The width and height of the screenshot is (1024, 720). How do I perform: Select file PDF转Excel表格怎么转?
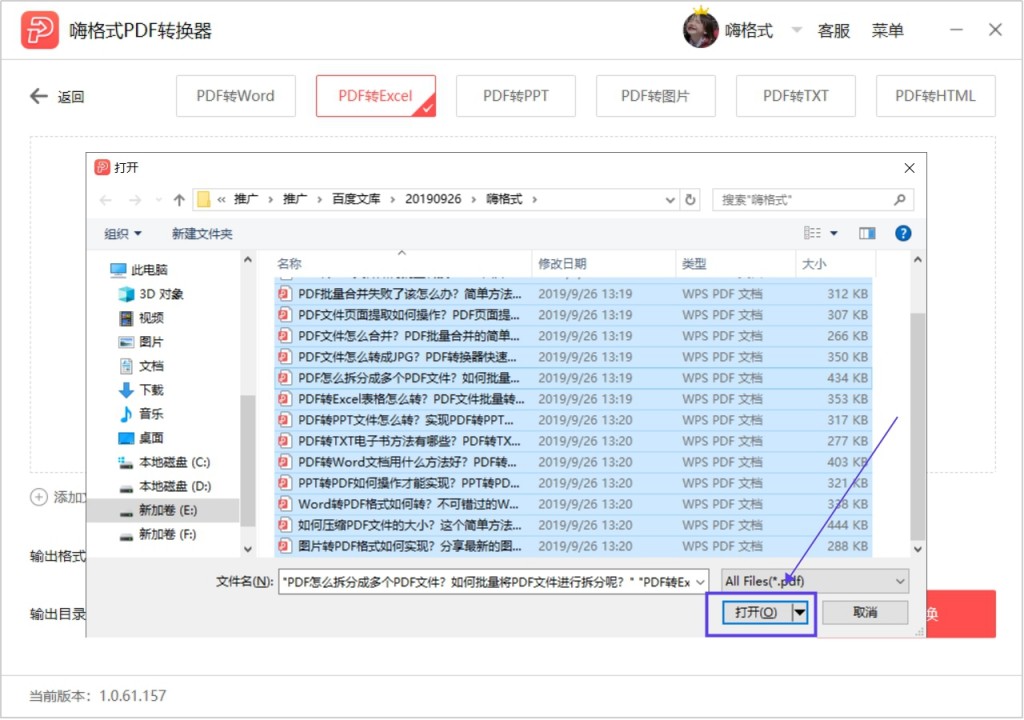pyautogui.click(x=573, y=399)
